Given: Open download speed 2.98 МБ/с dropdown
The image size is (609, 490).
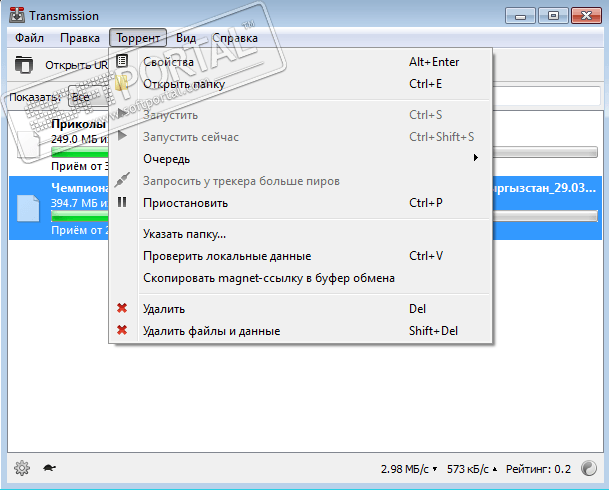Looking at the screenshot, I should [x=409, y=469].
